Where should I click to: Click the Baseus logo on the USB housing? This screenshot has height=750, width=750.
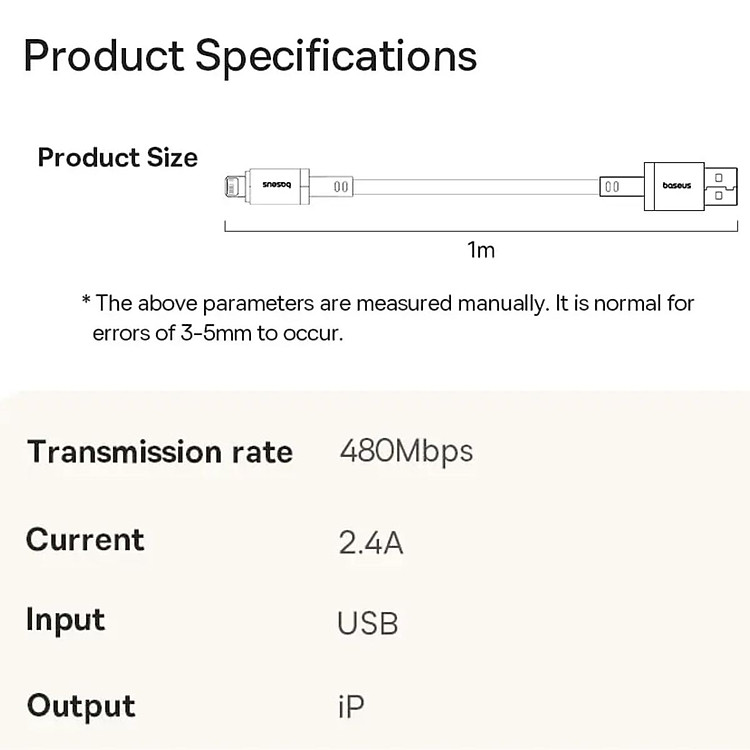(676, 186)
